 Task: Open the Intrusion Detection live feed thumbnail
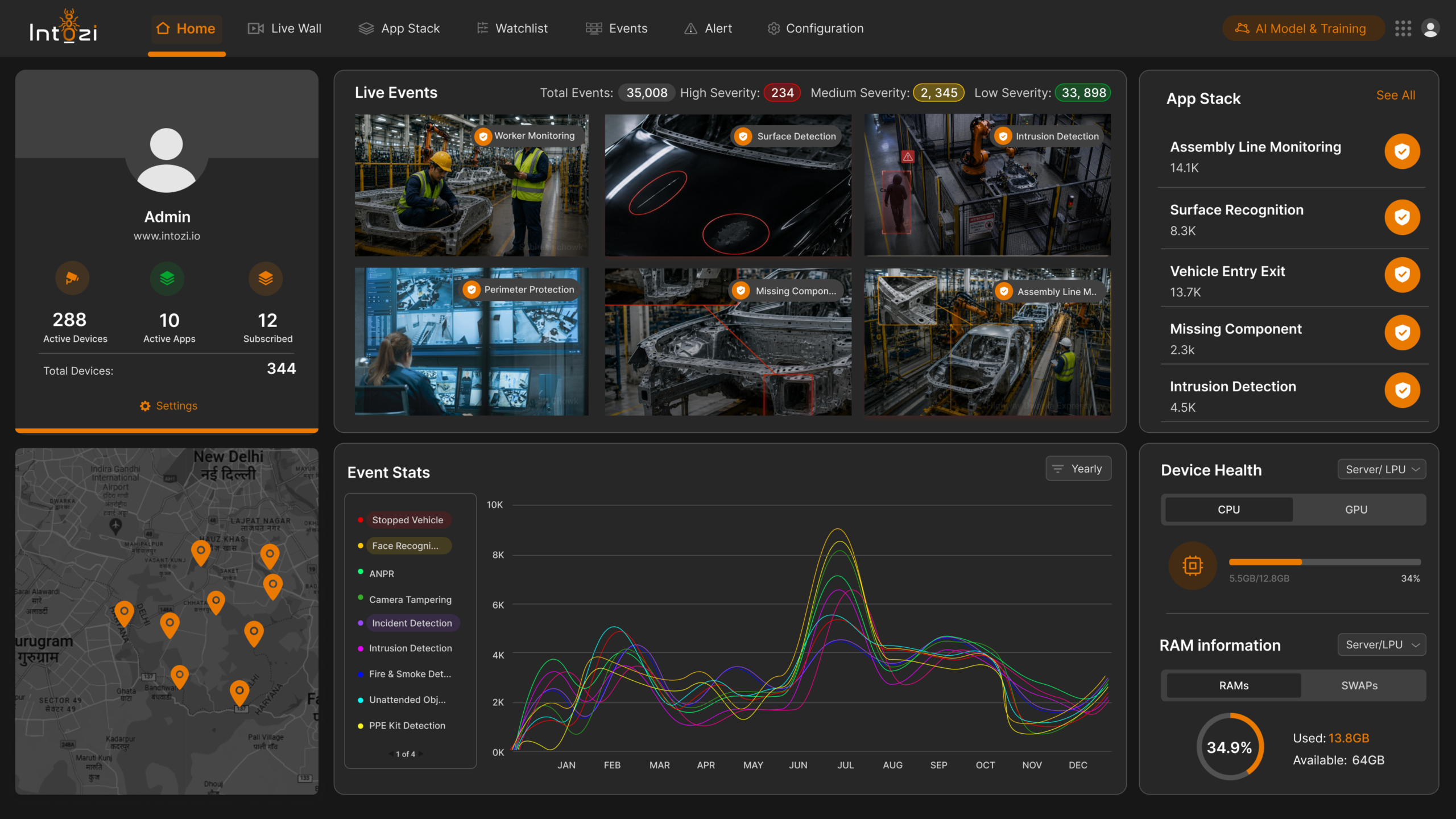tap(987, 185)
